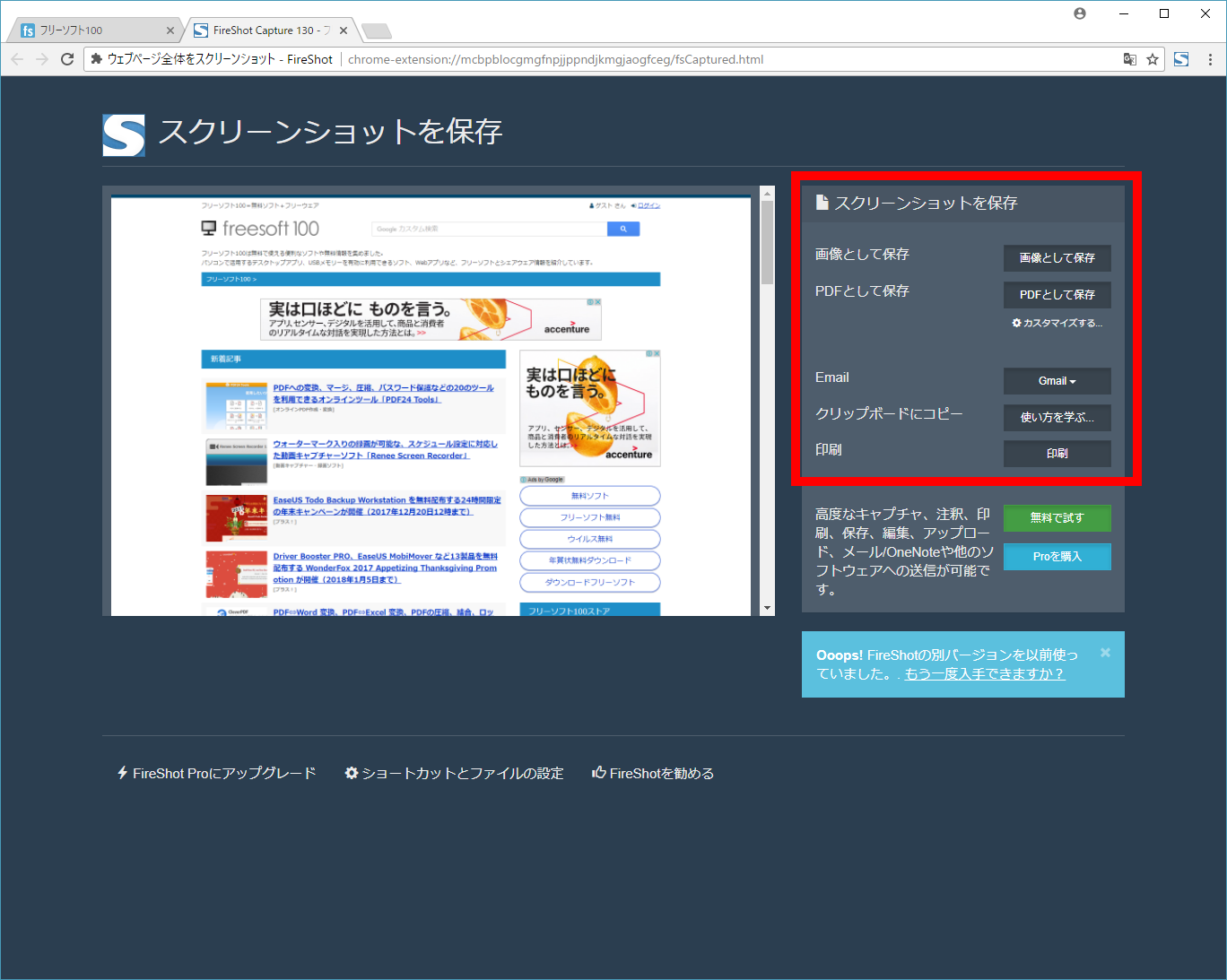Click the browser back arrow
Screen dimensions: 1227x980
(17, 59)
